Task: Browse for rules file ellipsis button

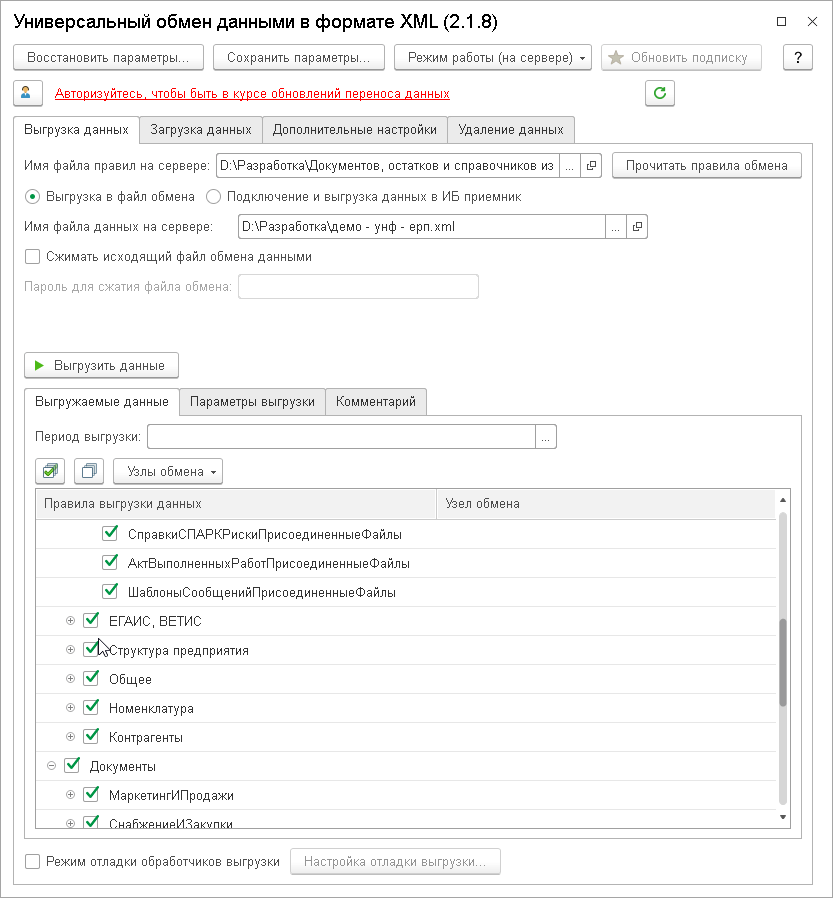Action: point(570,166)
